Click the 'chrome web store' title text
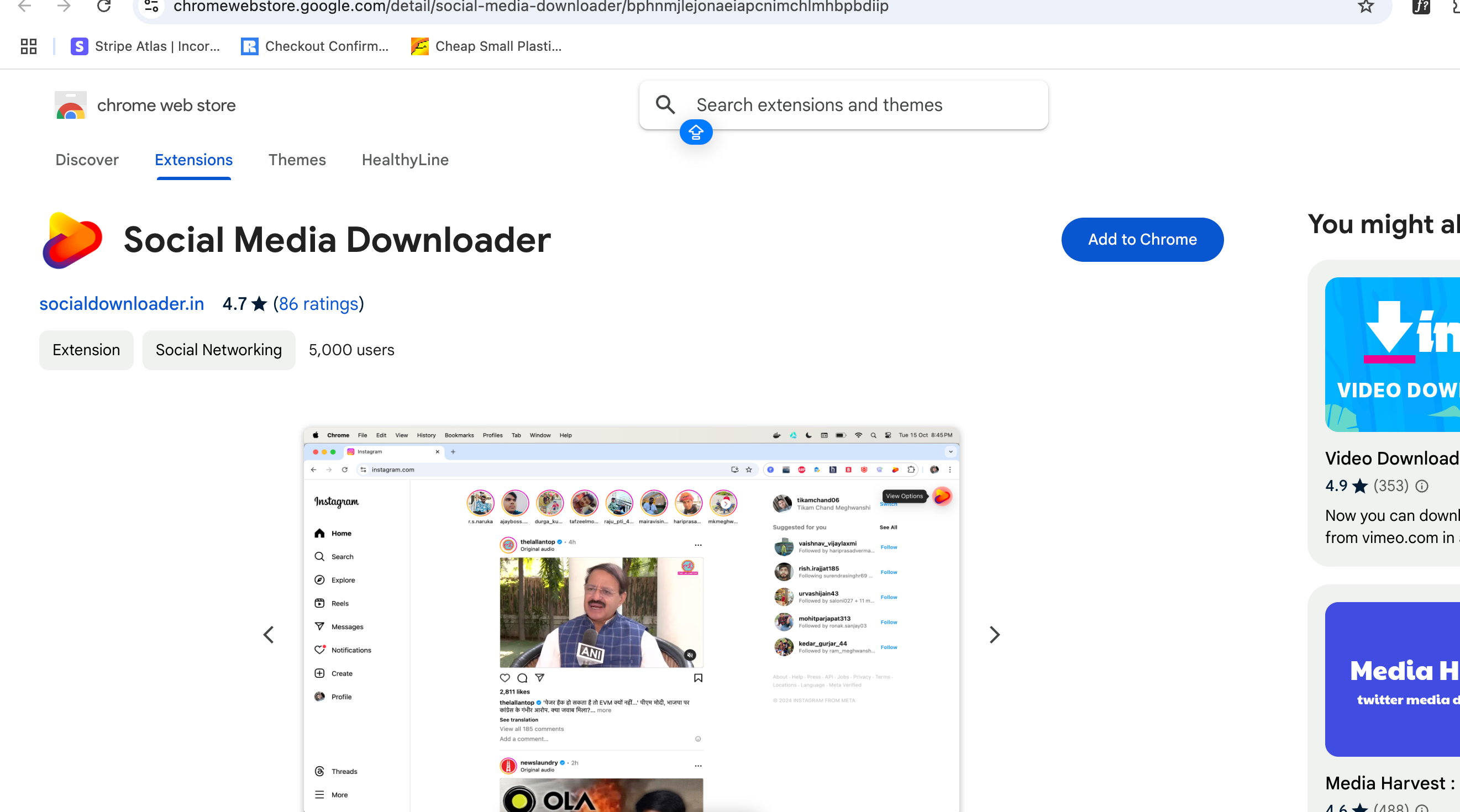The height and width of the screenshot is (812, 1460). [167, 106]
